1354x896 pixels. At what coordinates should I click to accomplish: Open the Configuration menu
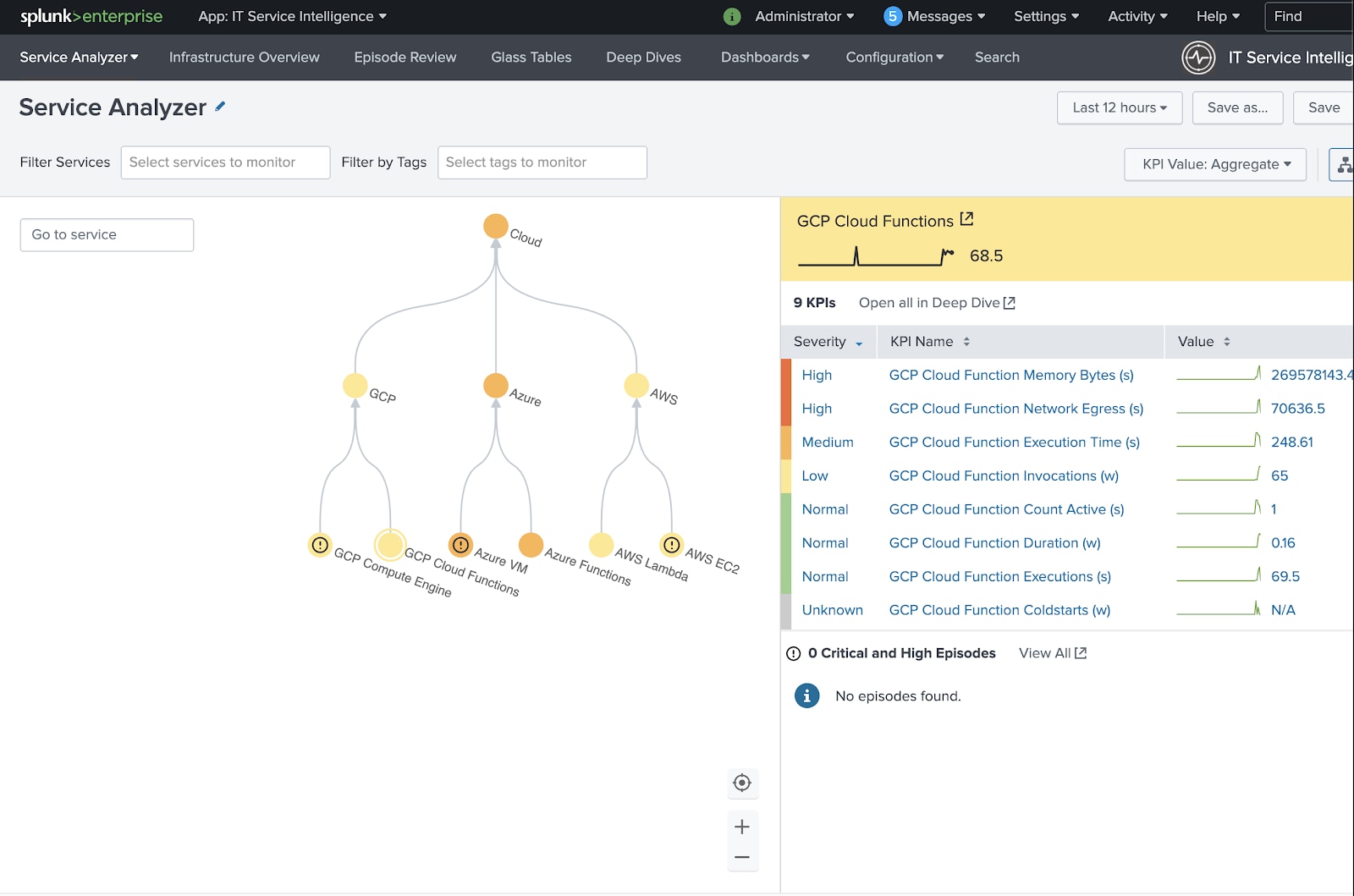894,58
